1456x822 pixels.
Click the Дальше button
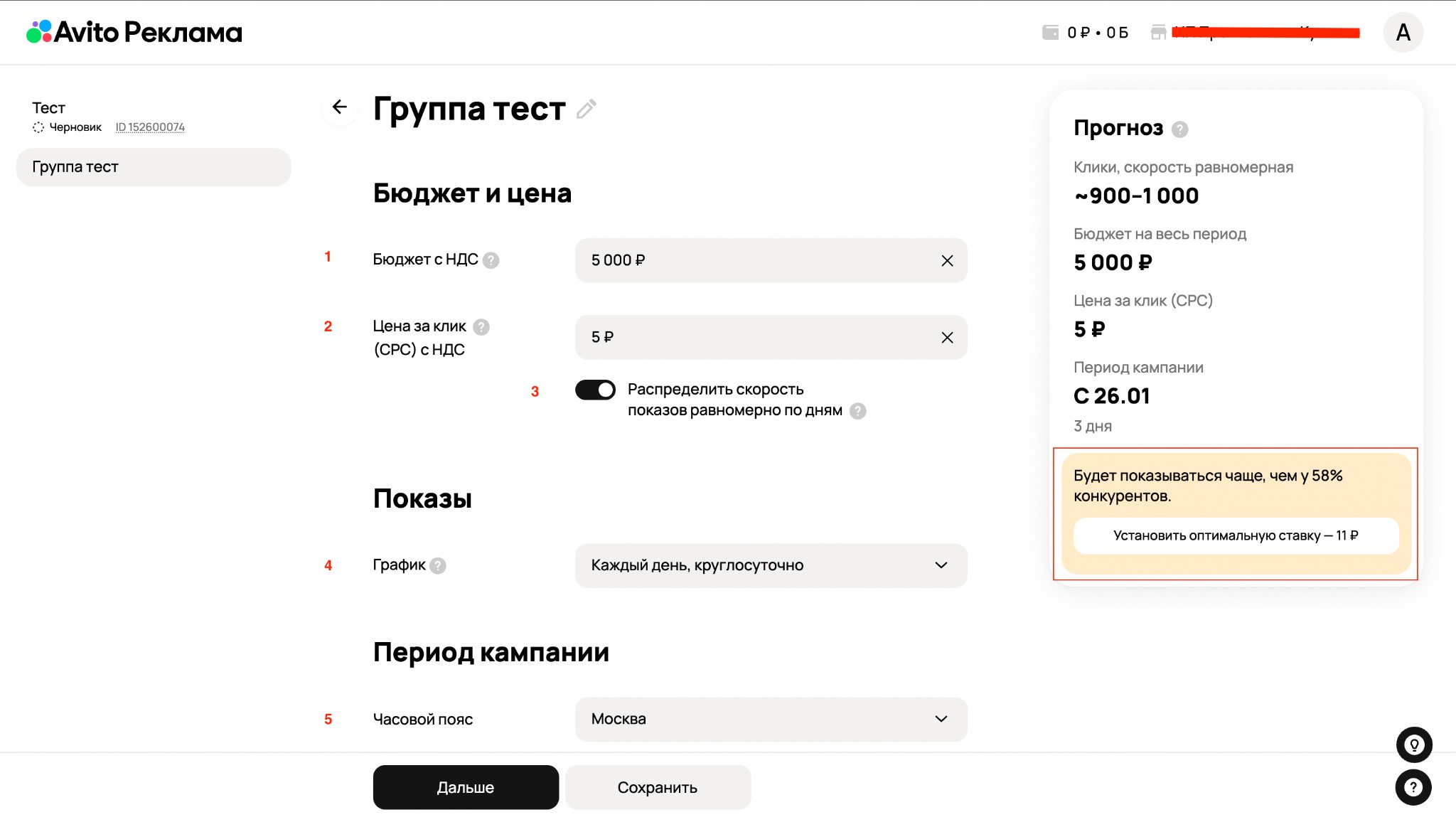(466, 787)
